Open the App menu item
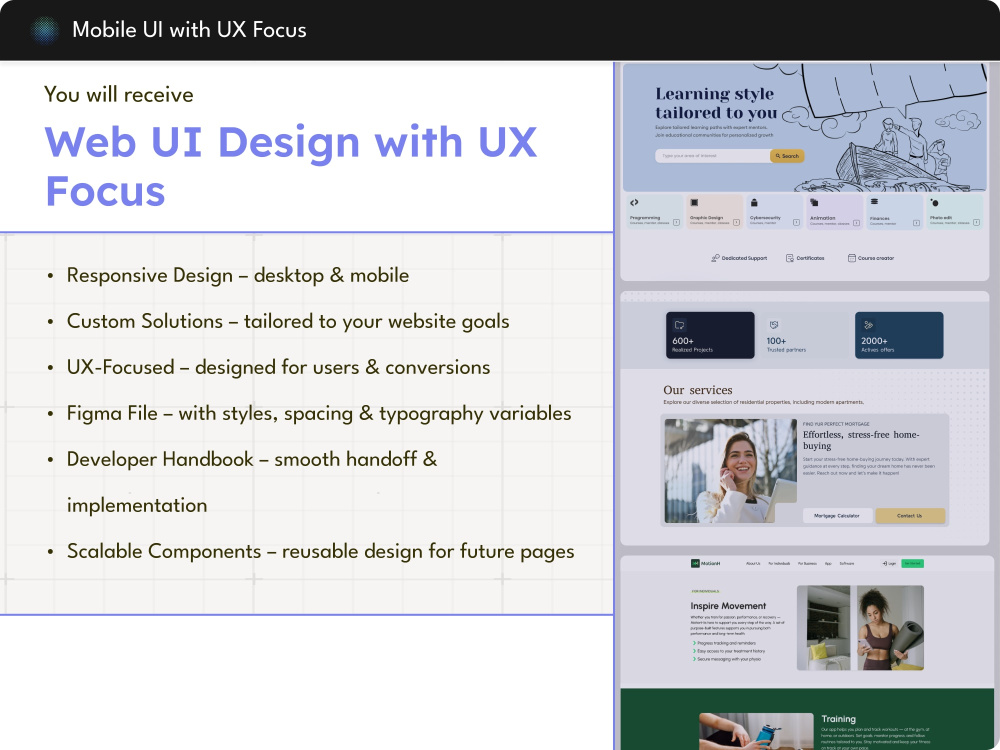 (828, 564)
